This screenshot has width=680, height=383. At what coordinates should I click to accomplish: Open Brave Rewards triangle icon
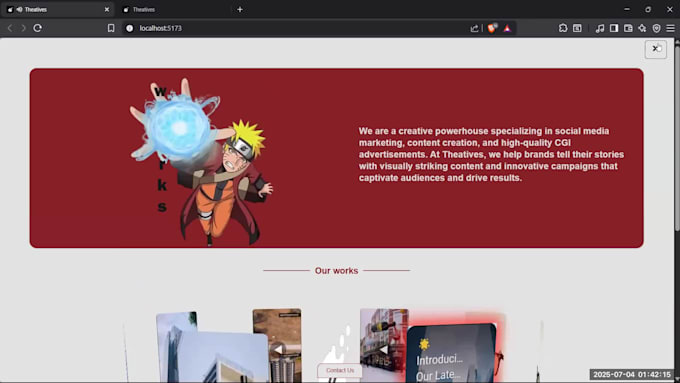(x=507, y=29)
